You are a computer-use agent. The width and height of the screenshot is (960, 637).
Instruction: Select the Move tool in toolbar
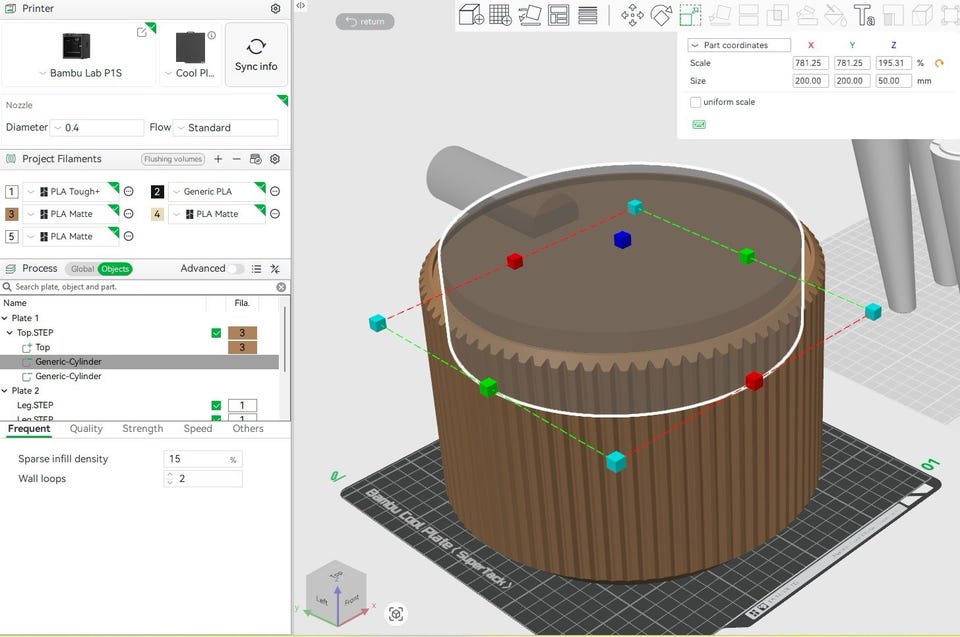632,14
